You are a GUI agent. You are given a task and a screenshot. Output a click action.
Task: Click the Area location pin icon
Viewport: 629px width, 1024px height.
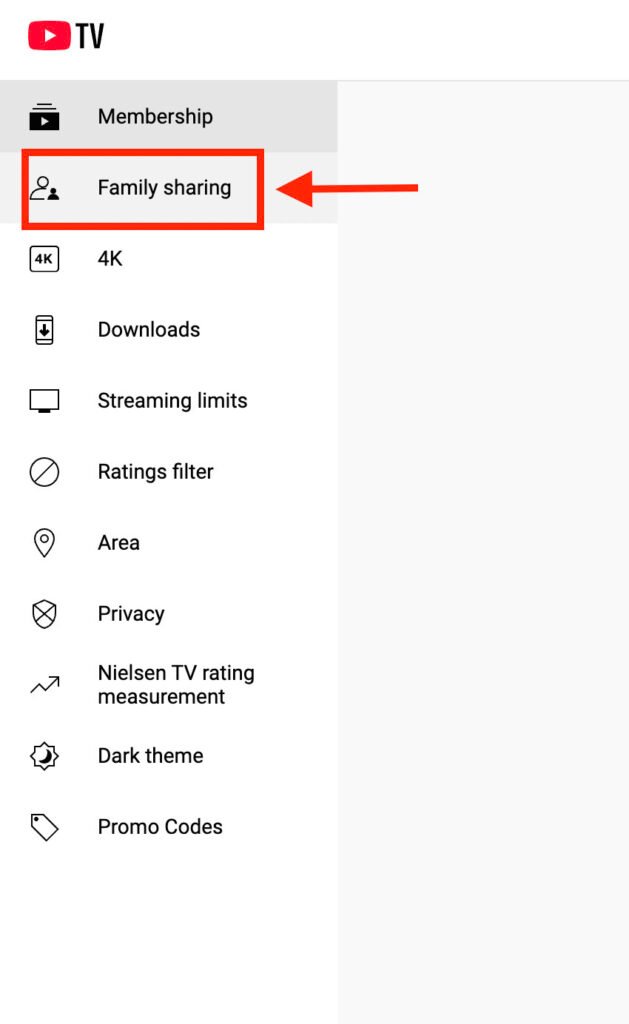(44, 543)
